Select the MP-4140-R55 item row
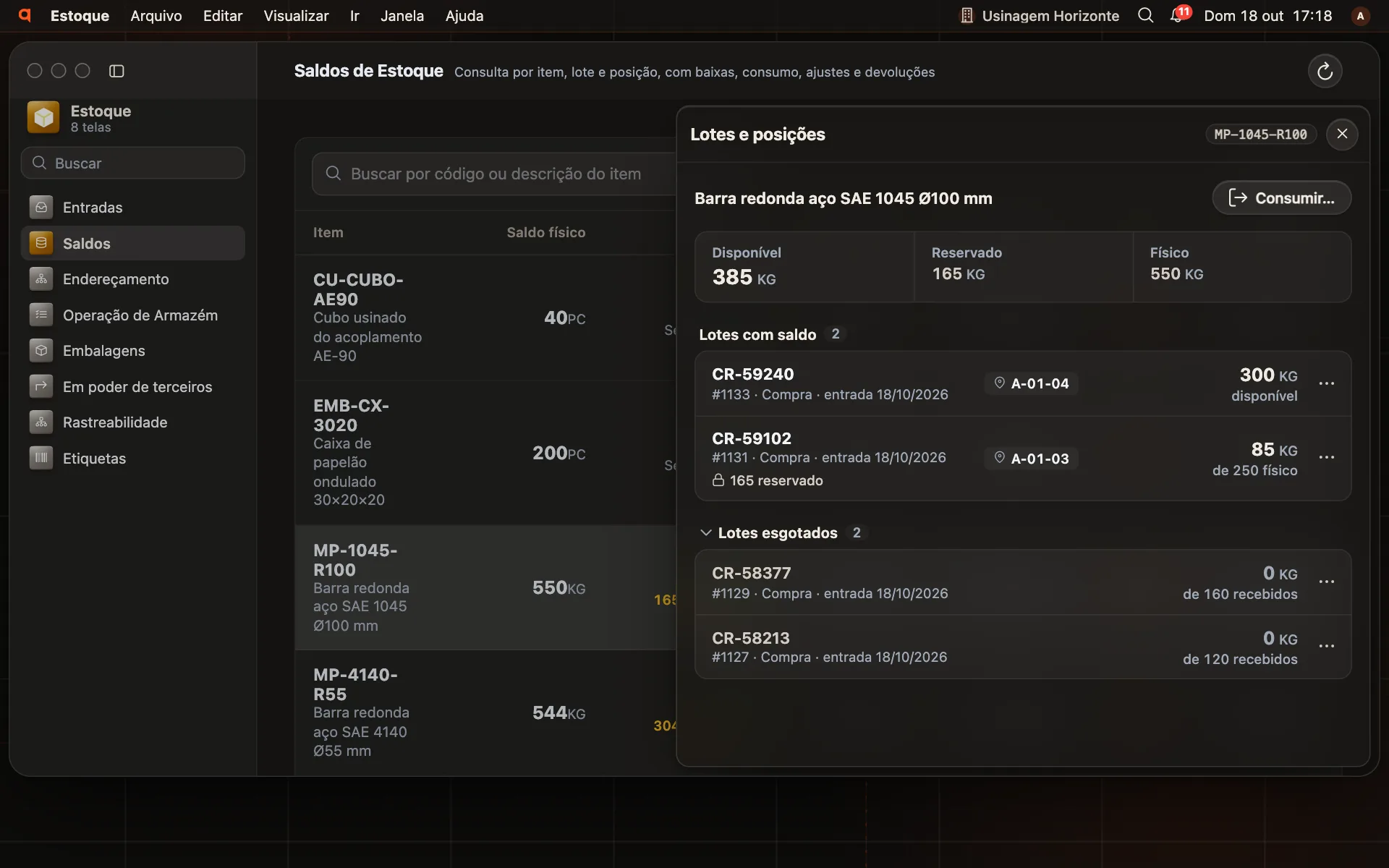The width and height of the screenshot is (1389, 868). click(485, 712)
